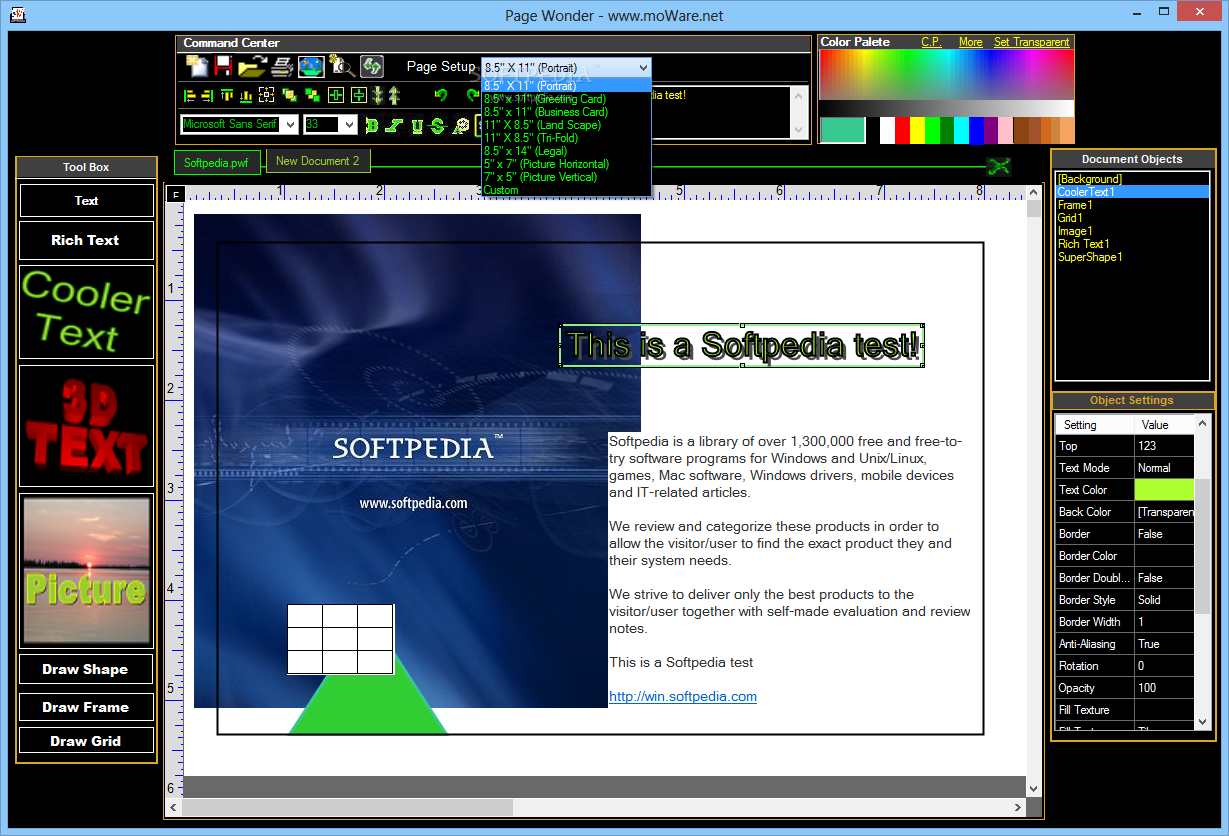1229x836 pixels.
Task: Select the Text tool in Tool Box
Action: click(87, 200)
